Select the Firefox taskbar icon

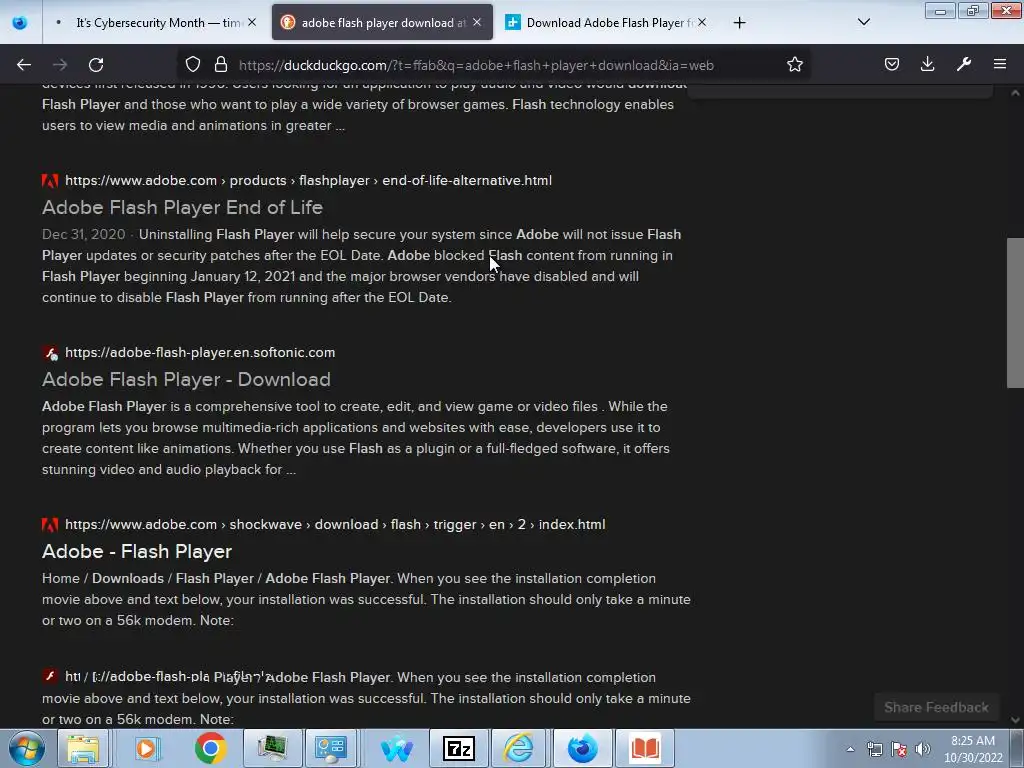click(x=582, y=748)
